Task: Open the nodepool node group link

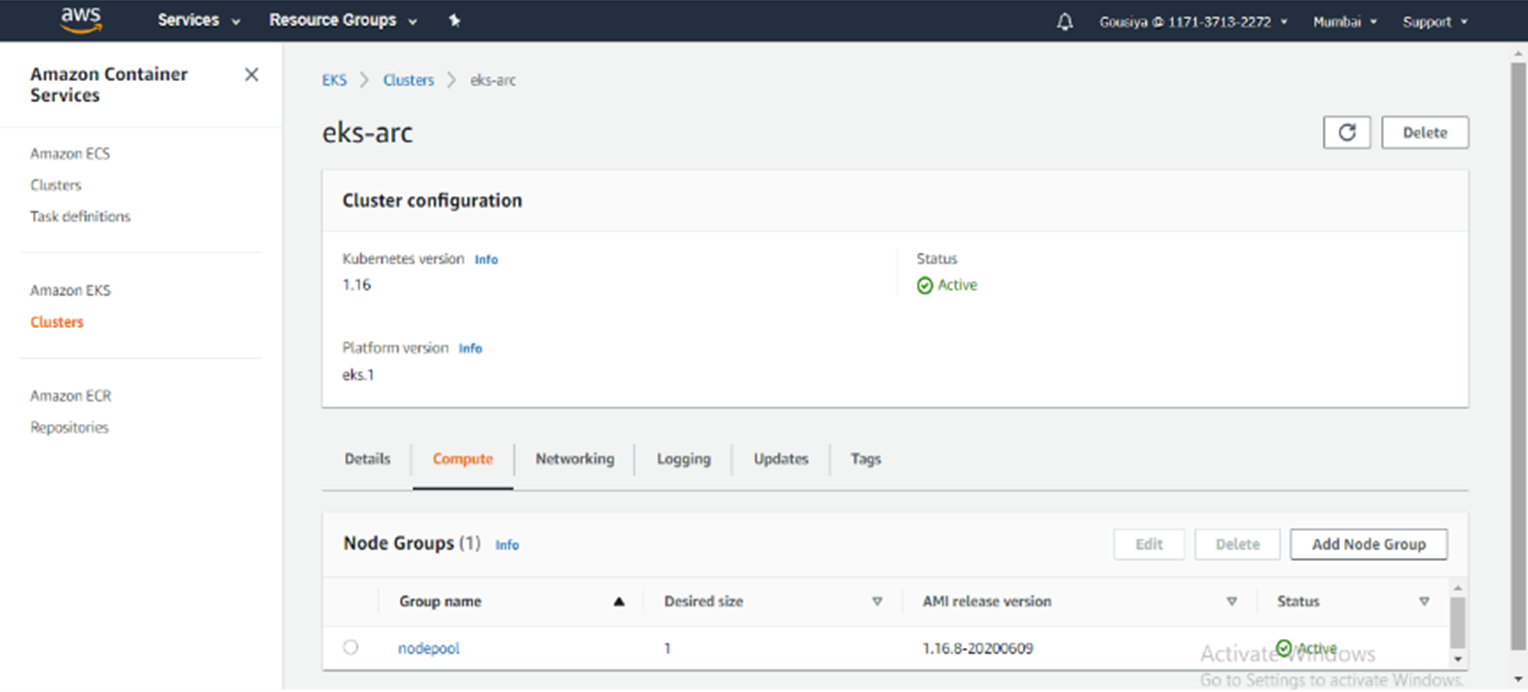Action: pyautogui.click(x=429, y=648)
